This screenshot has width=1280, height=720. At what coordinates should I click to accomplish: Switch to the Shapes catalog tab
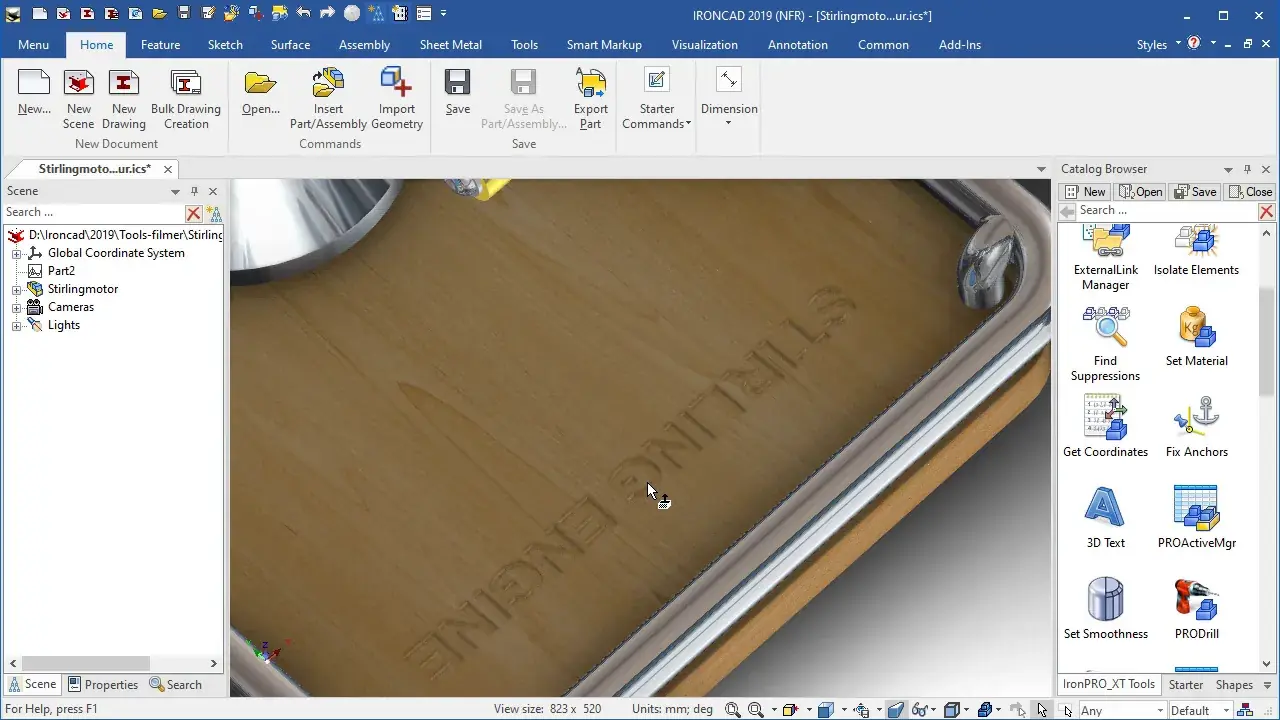[1234, 685]
